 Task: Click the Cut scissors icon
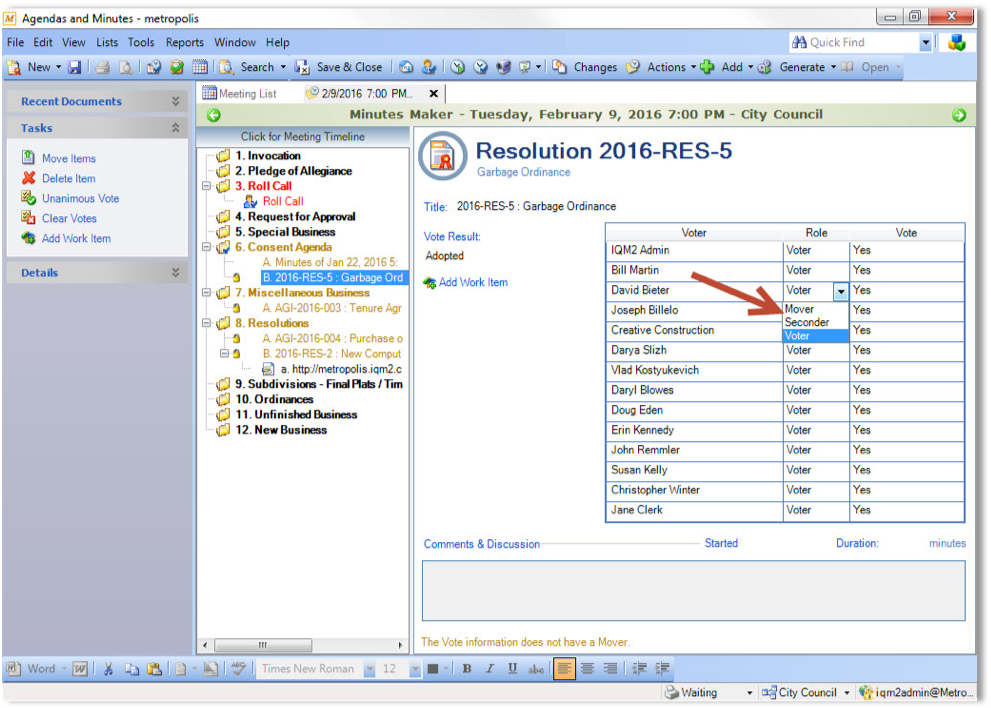(x=108, y=669)
